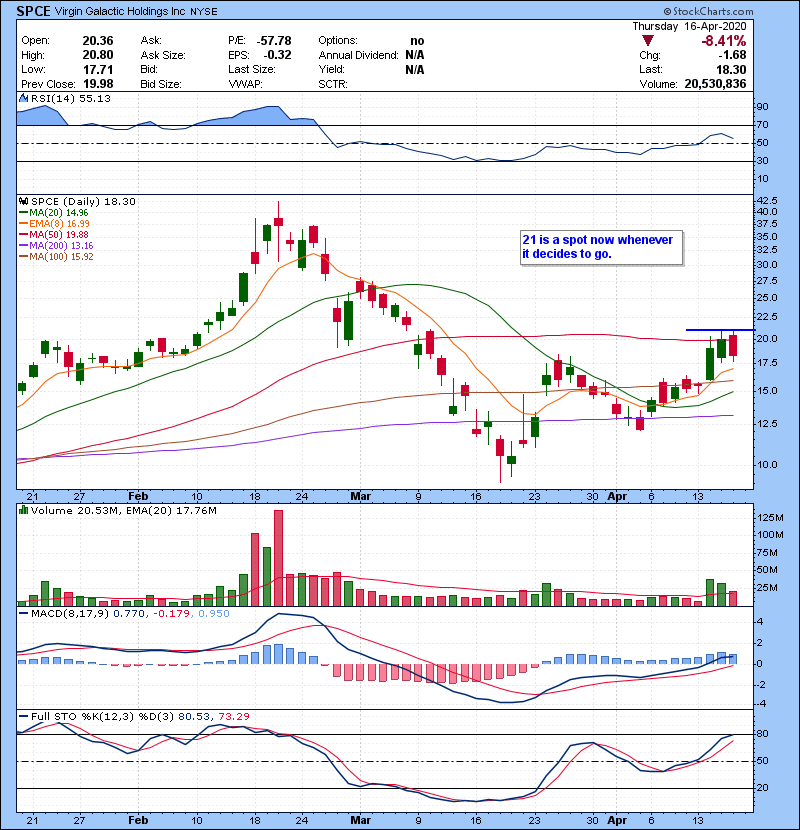Click the Apr label on price chart axis
Image resolution: width=800 pixels, height=830 pixels.
617,497
